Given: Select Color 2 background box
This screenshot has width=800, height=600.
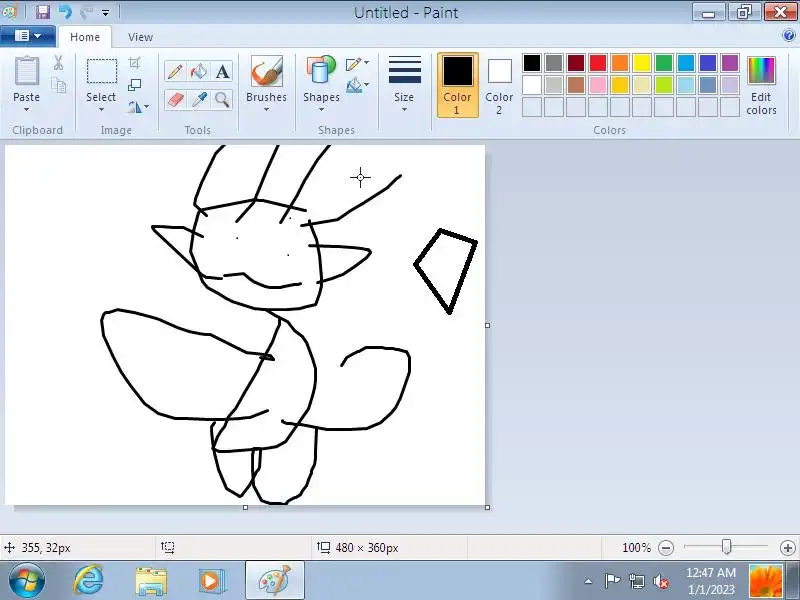Looking at the screenshot, I should 499,85.
